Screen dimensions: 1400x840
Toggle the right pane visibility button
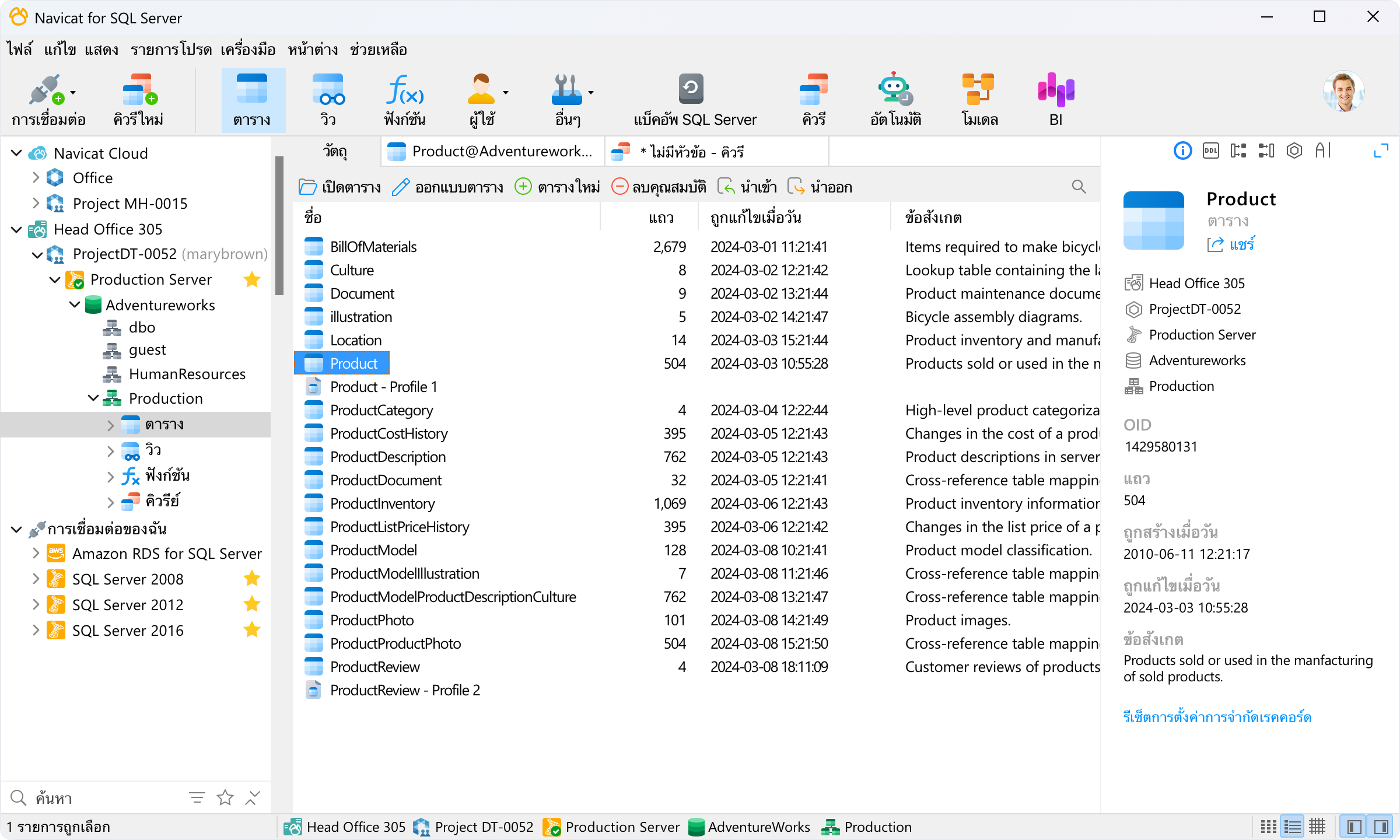click(1381, 827)
